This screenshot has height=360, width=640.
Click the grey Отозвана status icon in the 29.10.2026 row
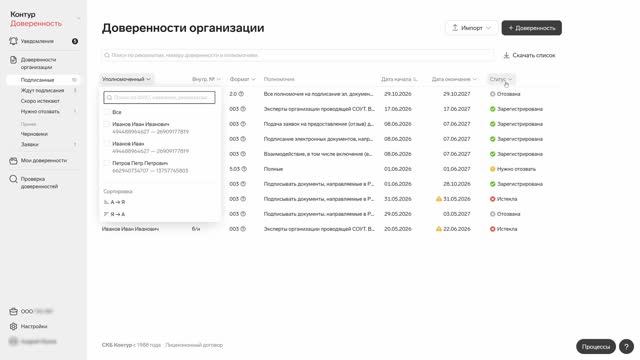tap(493, 94)
